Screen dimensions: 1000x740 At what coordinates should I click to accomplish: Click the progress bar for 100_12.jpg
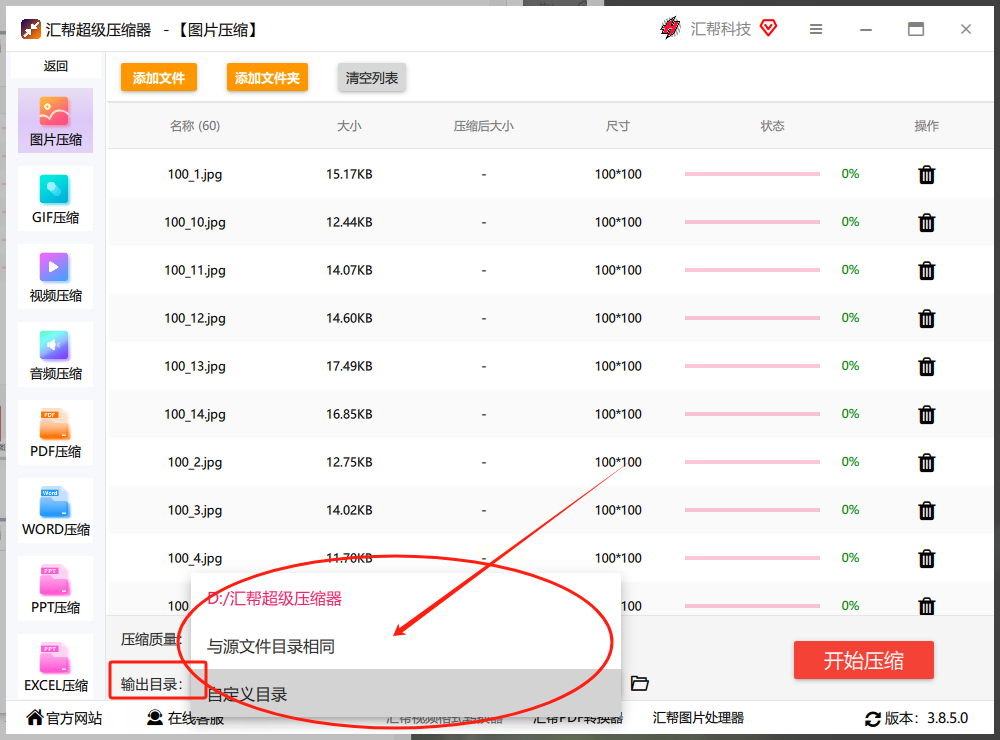[x=752, y=318]
